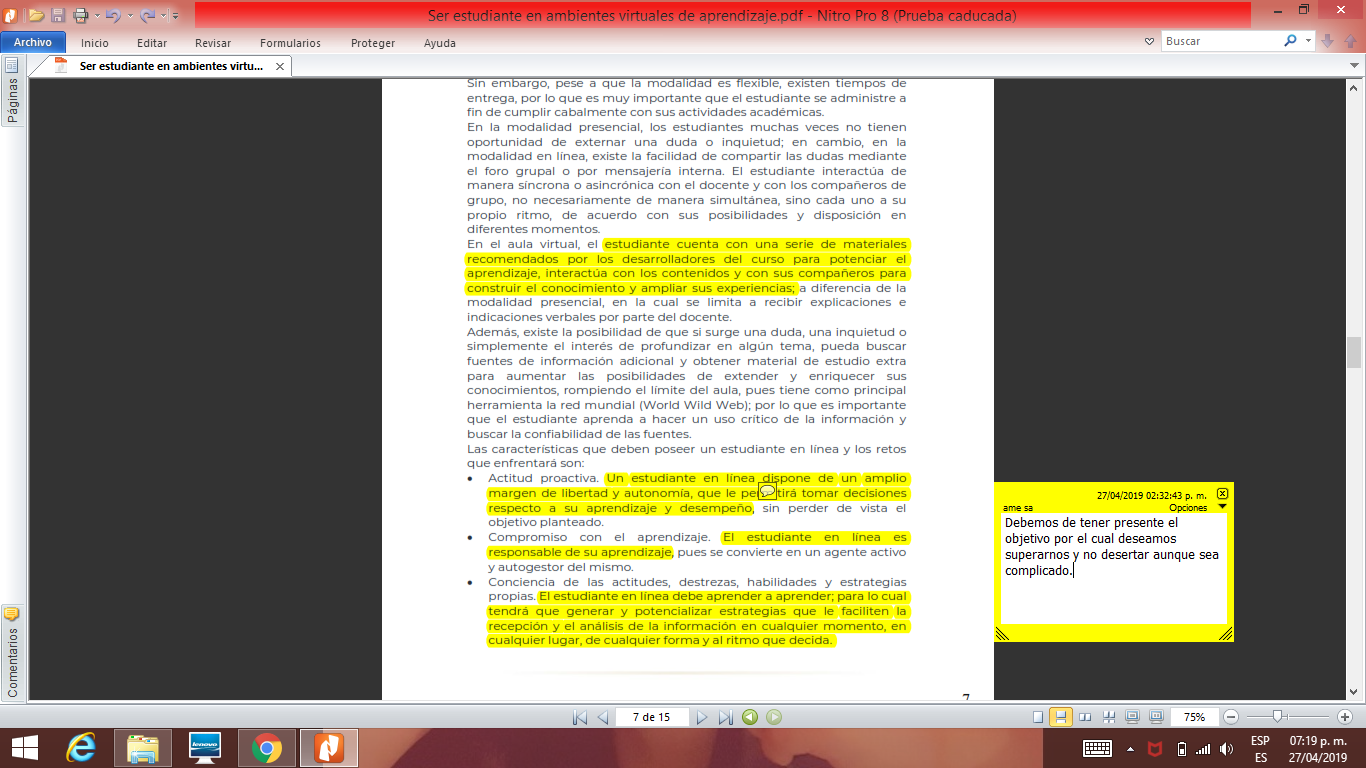Undo the last action

(x=111, y=15)
